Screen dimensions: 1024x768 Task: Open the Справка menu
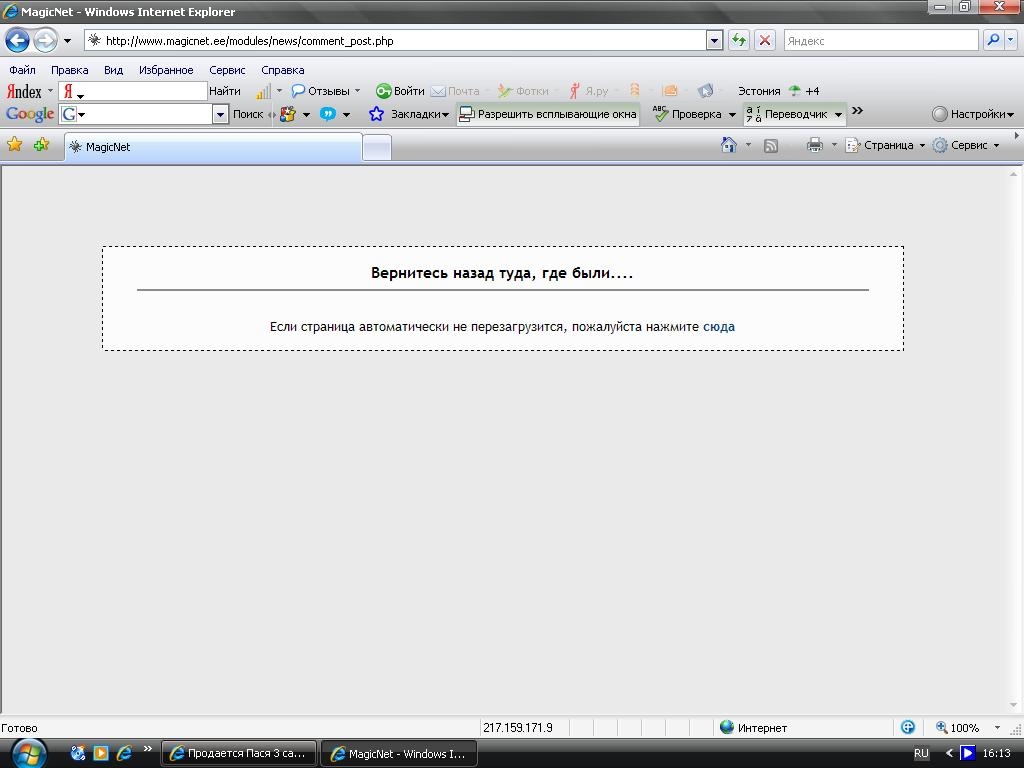(x=283, y=70)
